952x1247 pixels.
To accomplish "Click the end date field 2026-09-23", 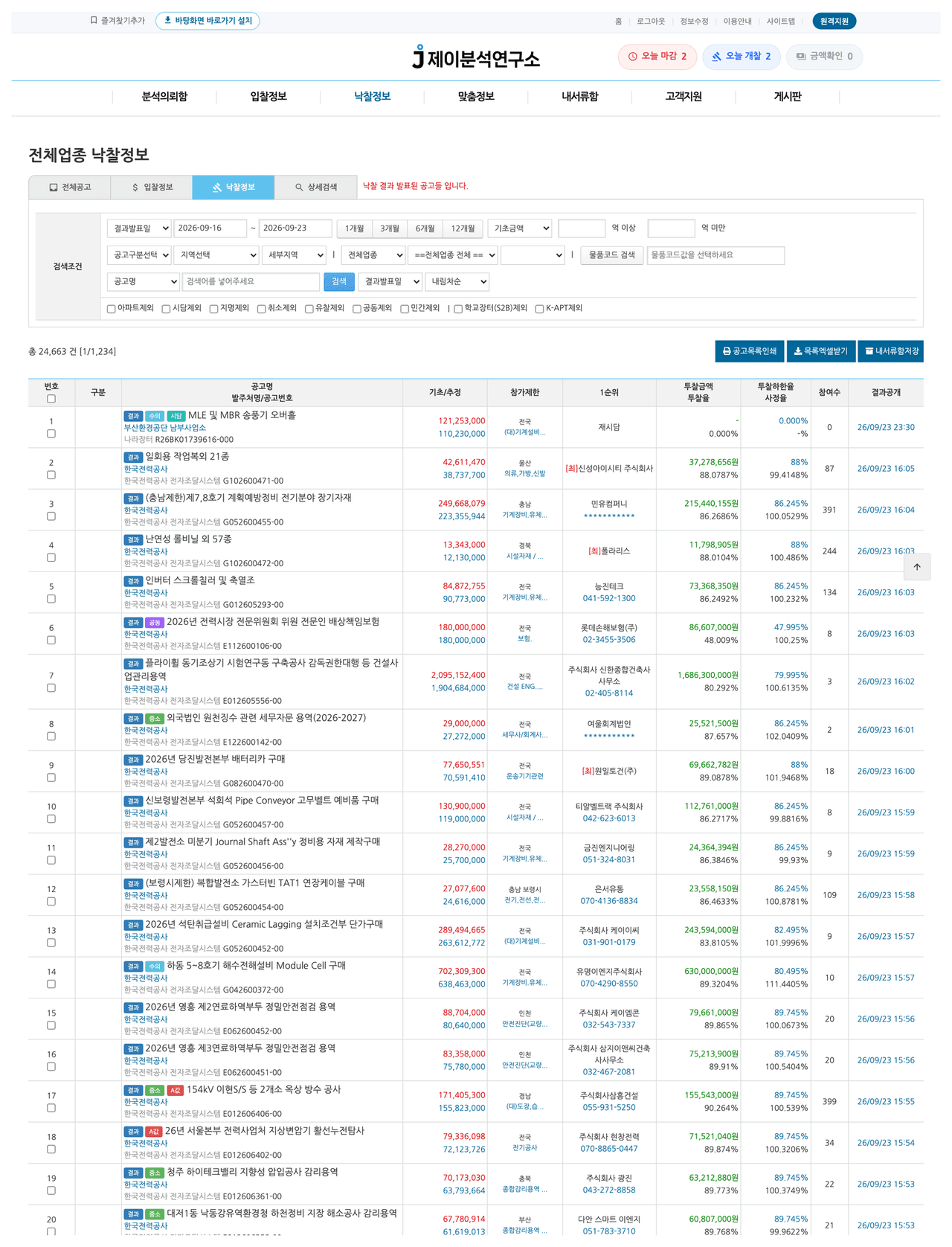I will click(295, 228).
